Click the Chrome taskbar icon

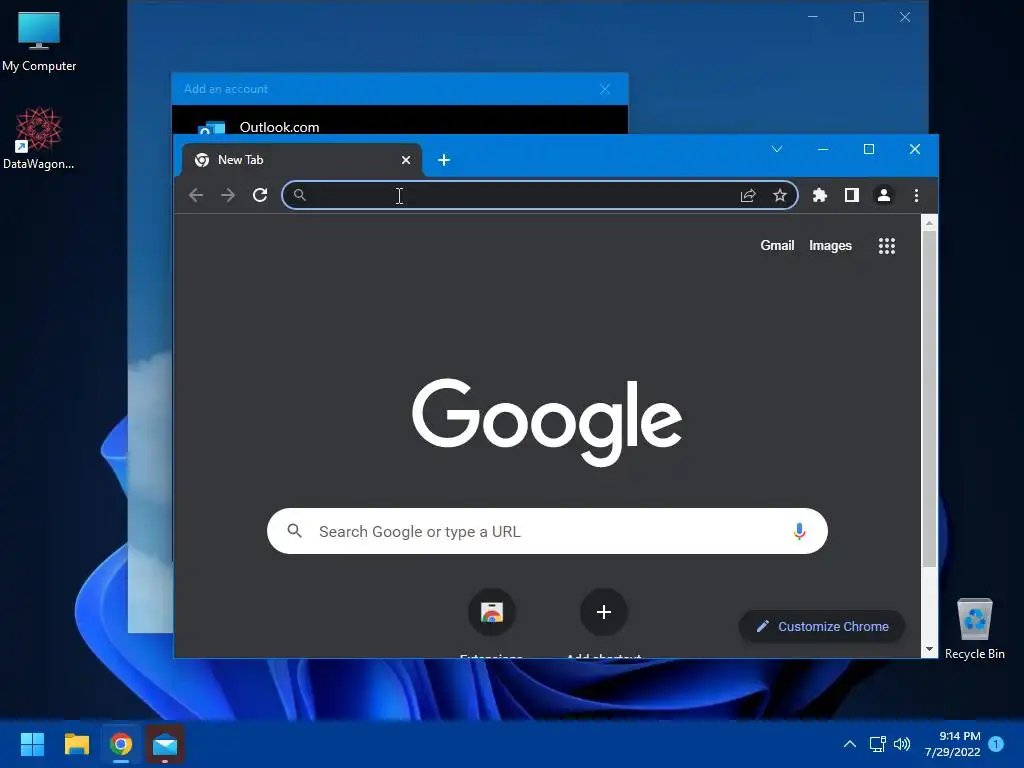[121, 744]
